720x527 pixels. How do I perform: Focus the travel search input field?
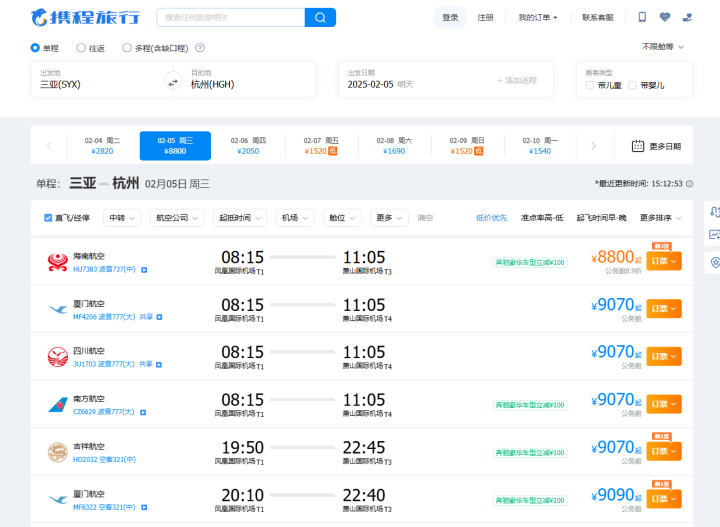coord(231,17)
